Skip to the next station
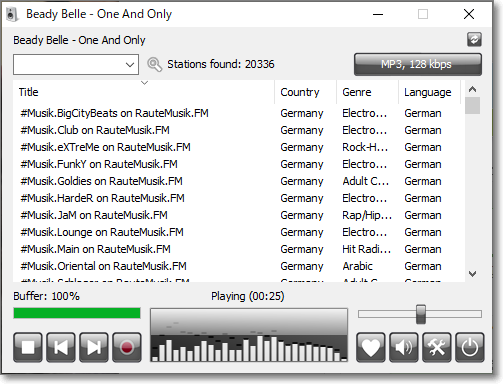The width and height of the screenshot is (503, 384). 94,347
